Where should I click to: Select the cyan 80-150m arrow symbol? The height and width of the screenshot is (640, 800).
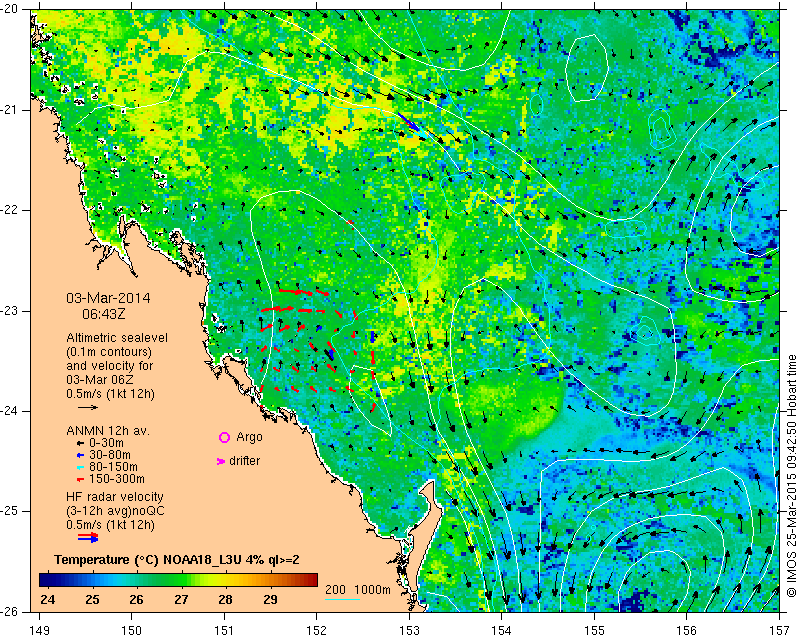tap(80, 467)
